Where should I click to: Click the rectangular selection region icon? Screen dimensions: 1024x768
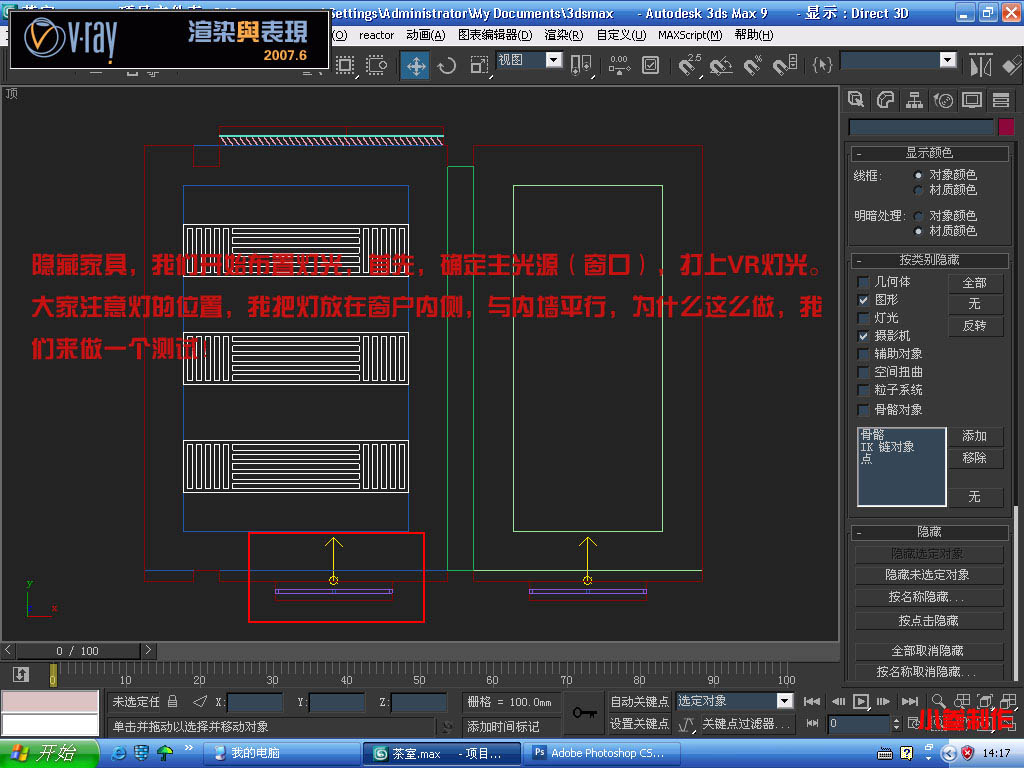[x=345, y=65]
